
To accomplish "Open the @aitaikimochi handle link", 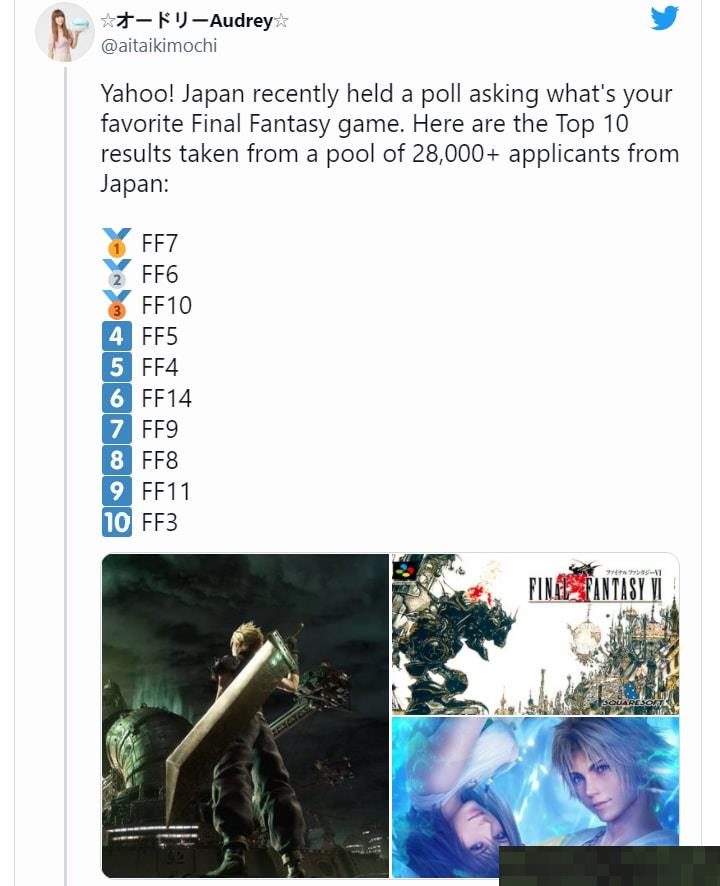I will point(159,46).
